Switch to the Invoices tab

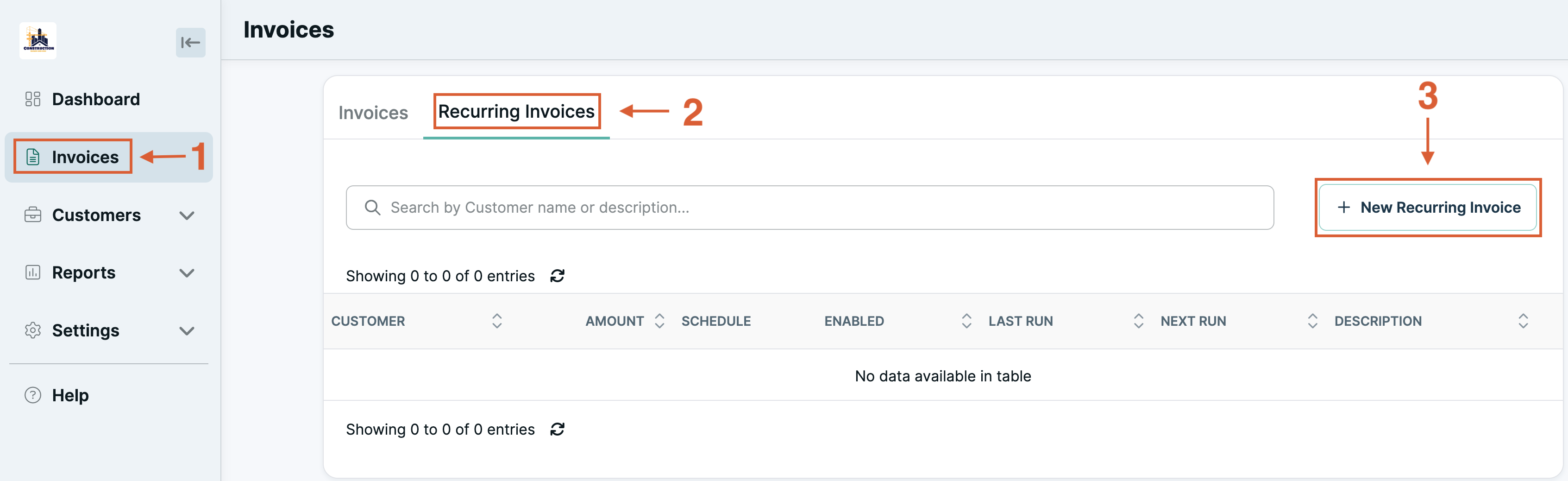(372, 112)
